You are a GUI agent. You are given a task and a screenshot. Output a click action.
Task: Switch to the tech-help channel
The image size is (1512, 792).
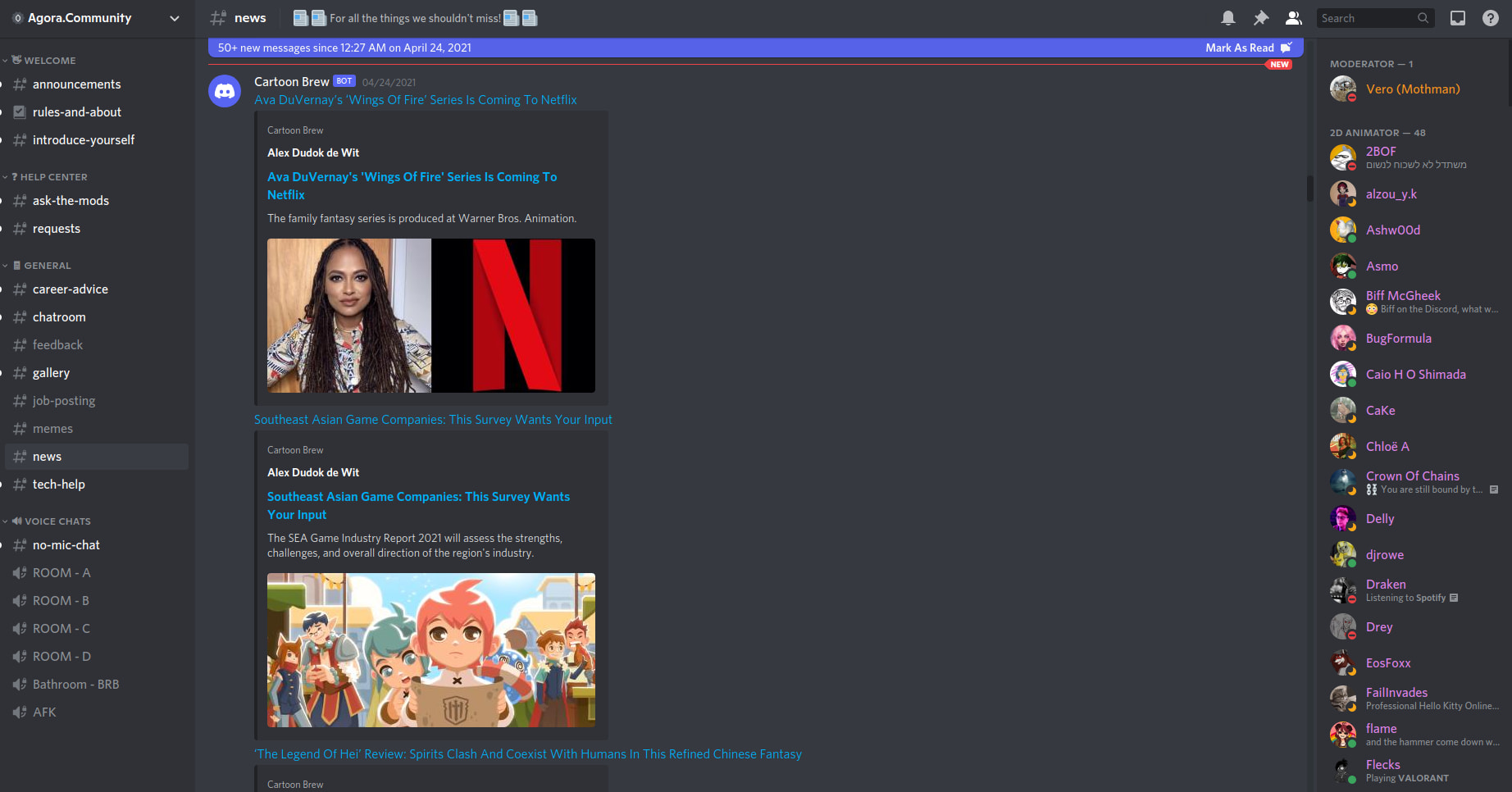[58, 484]
